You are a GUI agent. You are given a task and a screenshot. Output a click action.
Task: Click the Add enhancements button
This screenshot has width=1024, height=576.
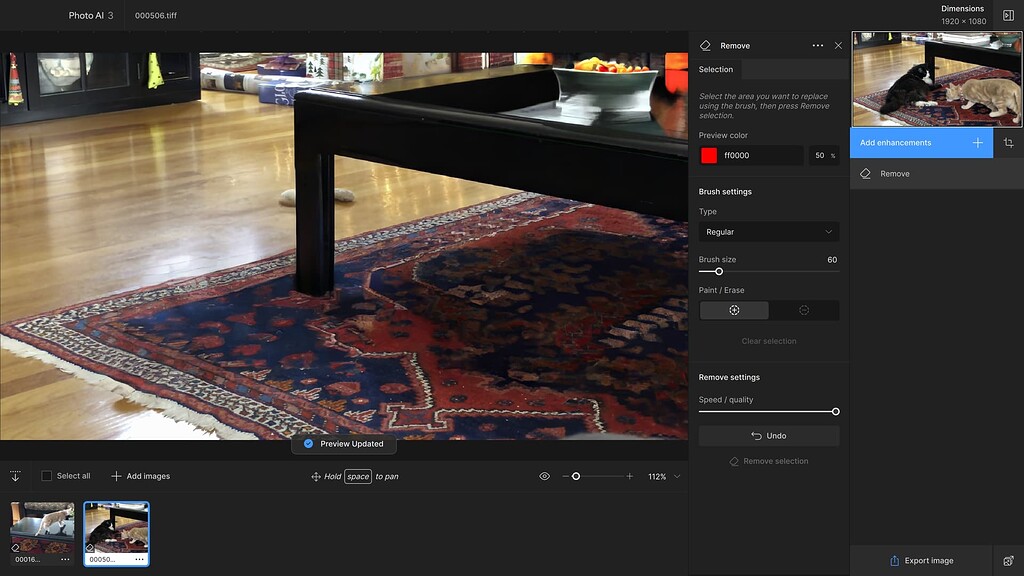pos(921,142)
